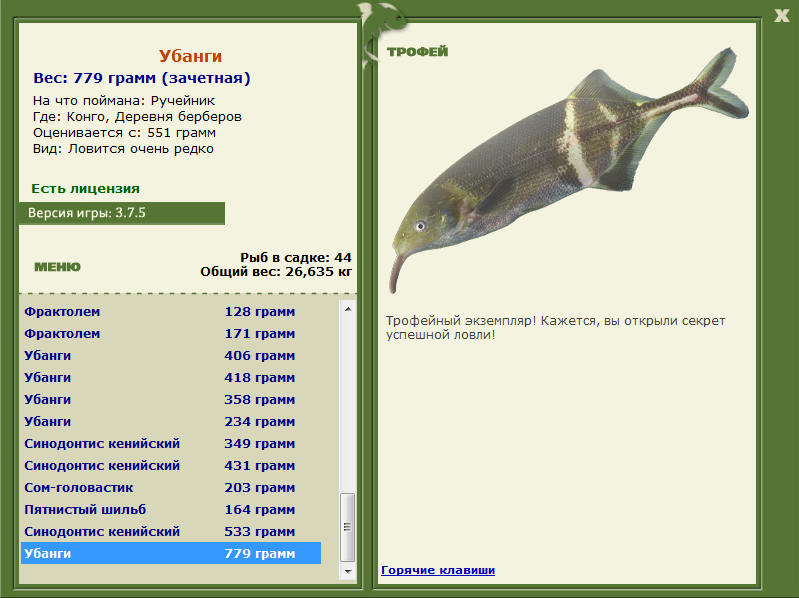
Task: Click the Вид: Ловится очень редко line
Action: [x=123, y=149]
